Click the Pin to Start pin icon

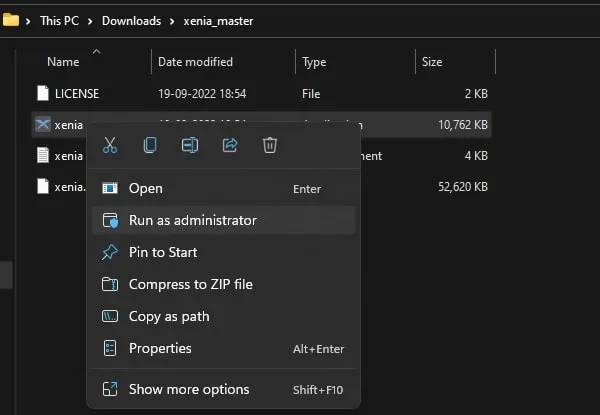[x=110, y=252]
